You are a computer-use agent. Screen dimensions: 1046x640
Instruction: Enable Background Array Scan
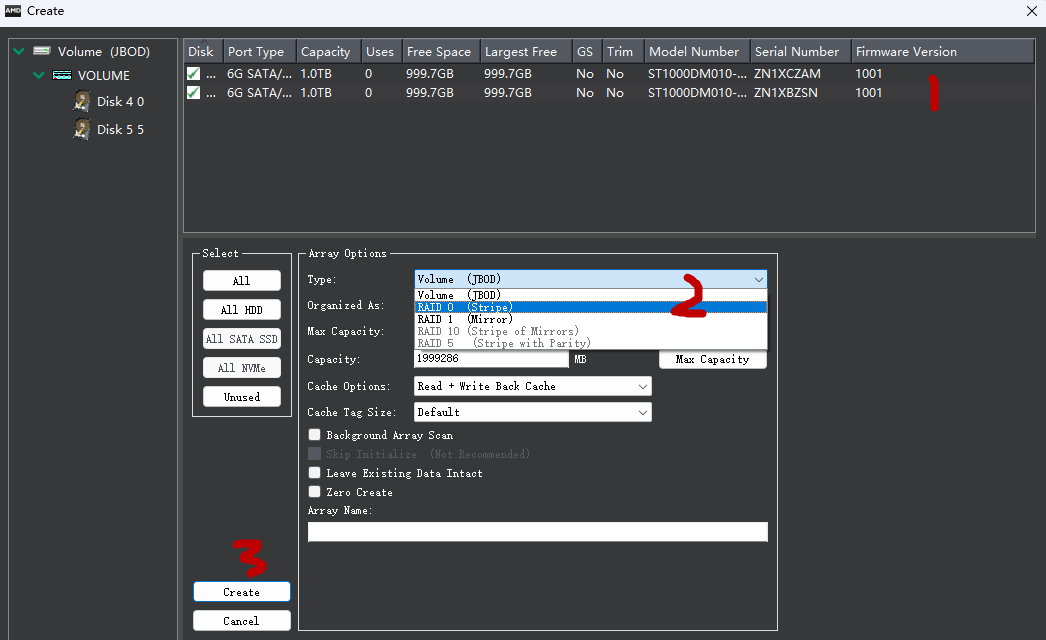click(x=314, y=434)
